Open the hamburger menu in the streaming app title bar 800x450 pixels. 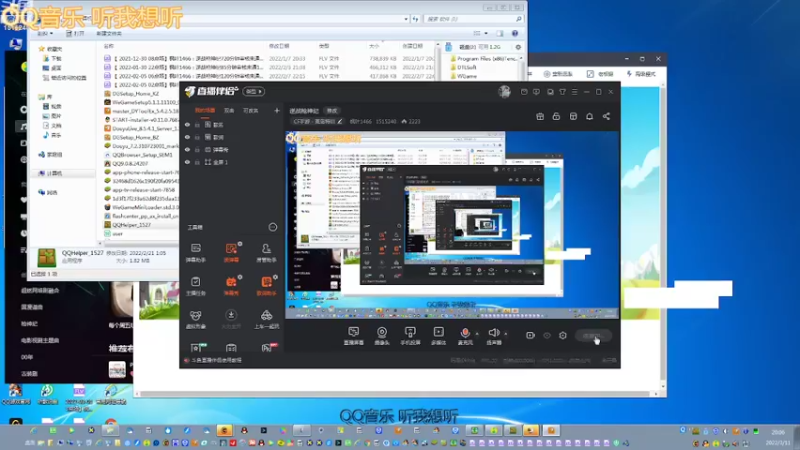pyautogui.click(x=574, y=92)
